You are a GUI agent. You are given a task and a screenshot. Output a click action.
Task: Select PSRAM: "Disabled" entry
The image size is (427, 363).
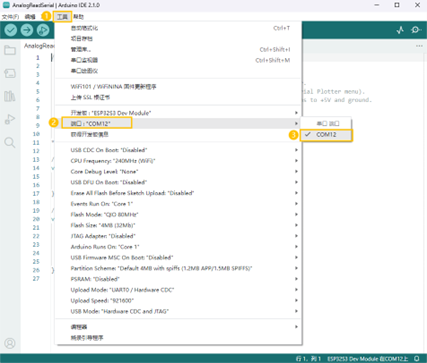point(178,279)
